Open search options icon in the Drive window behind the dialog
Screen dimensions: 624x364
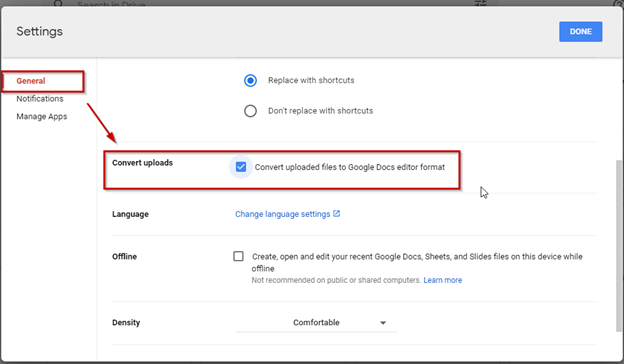pyautogui.click(x=480, y=3)
